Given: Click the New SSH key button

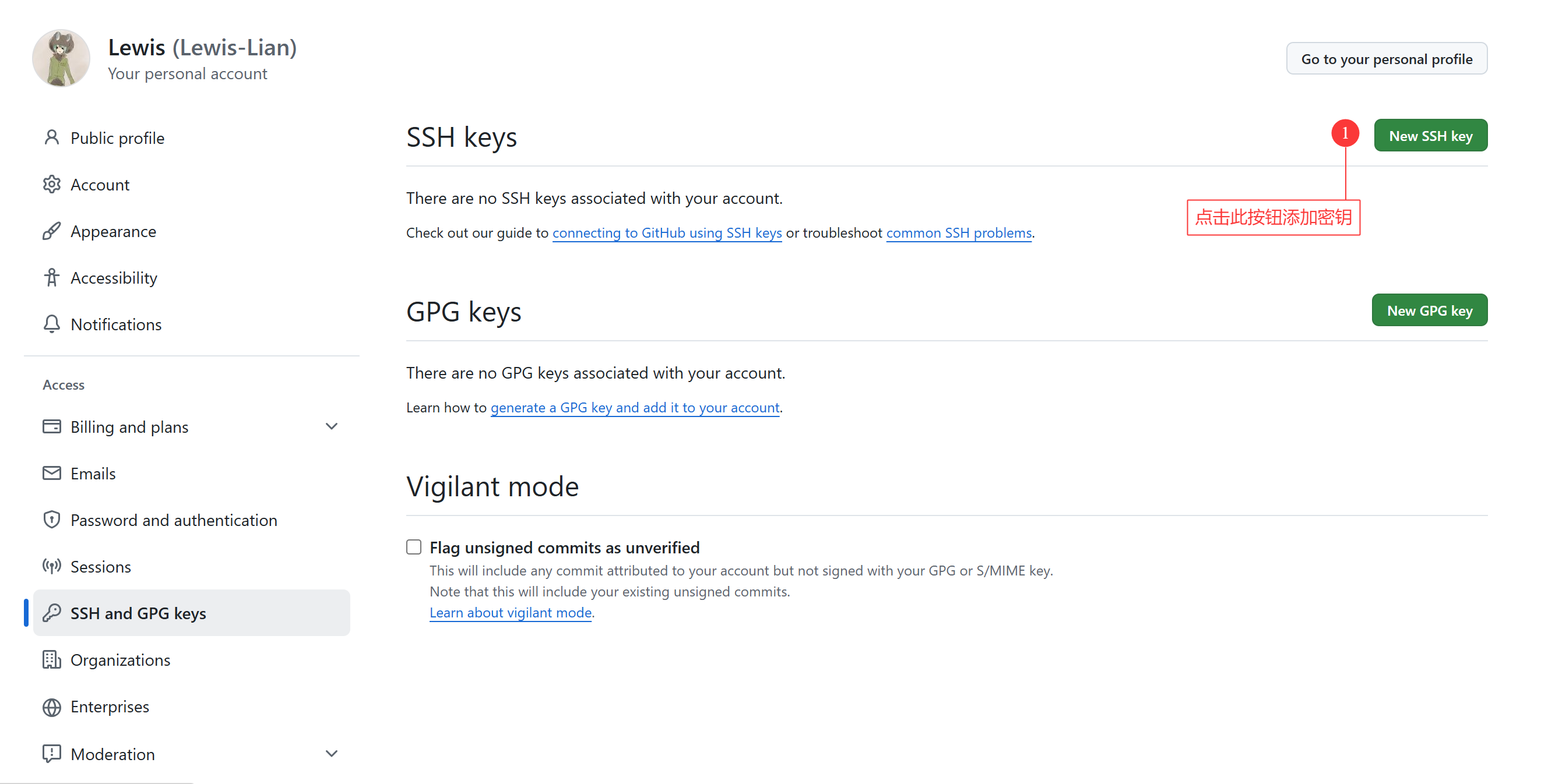Looking at the screenshot, I should click(1430, 136).
